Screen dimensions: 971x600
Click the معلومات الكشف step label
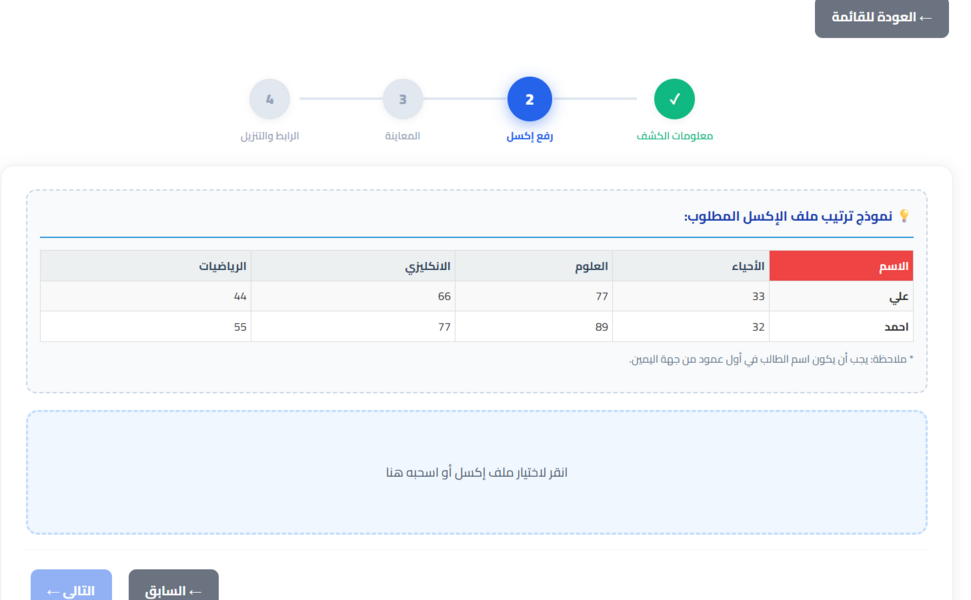click(x=675, y=136)
